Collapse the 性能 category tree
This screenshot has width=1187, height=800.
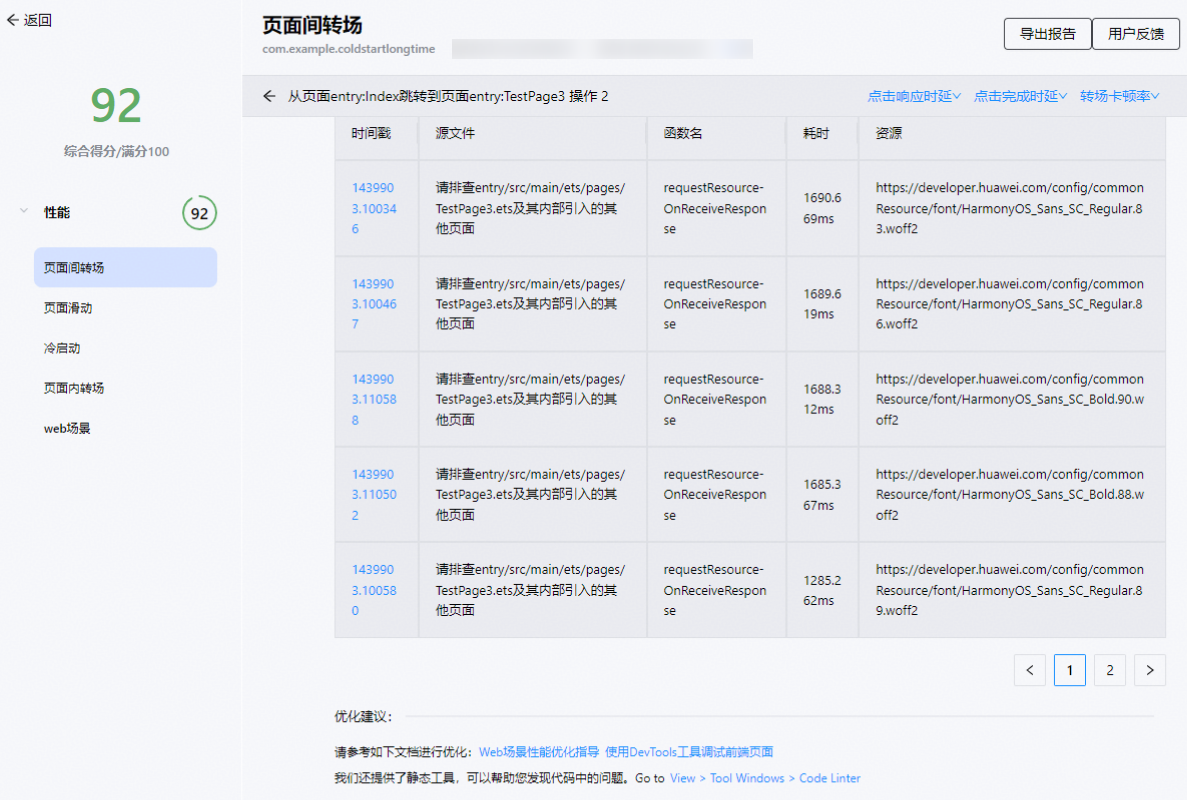pos(24,212)
